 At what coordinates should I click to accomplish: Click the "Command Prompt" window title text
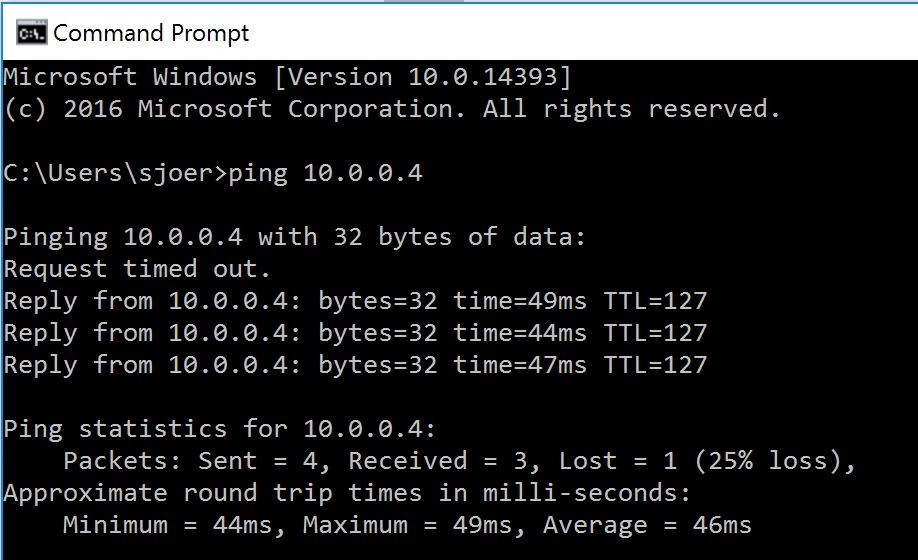(x=151, y=34)
